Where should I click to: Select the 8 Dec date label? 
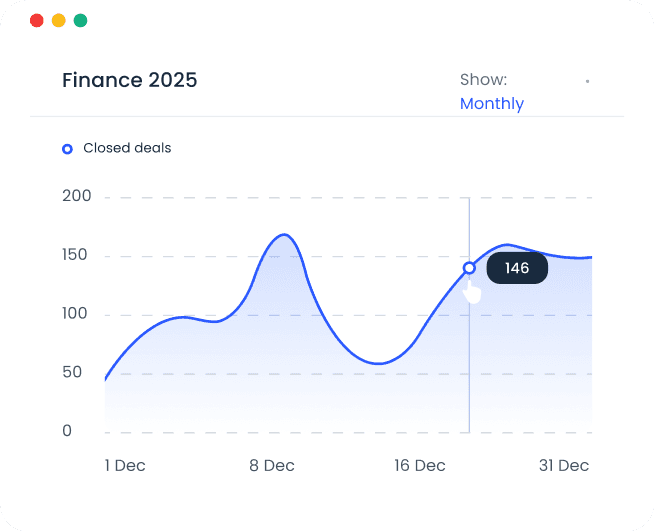(x=272, y=466)
